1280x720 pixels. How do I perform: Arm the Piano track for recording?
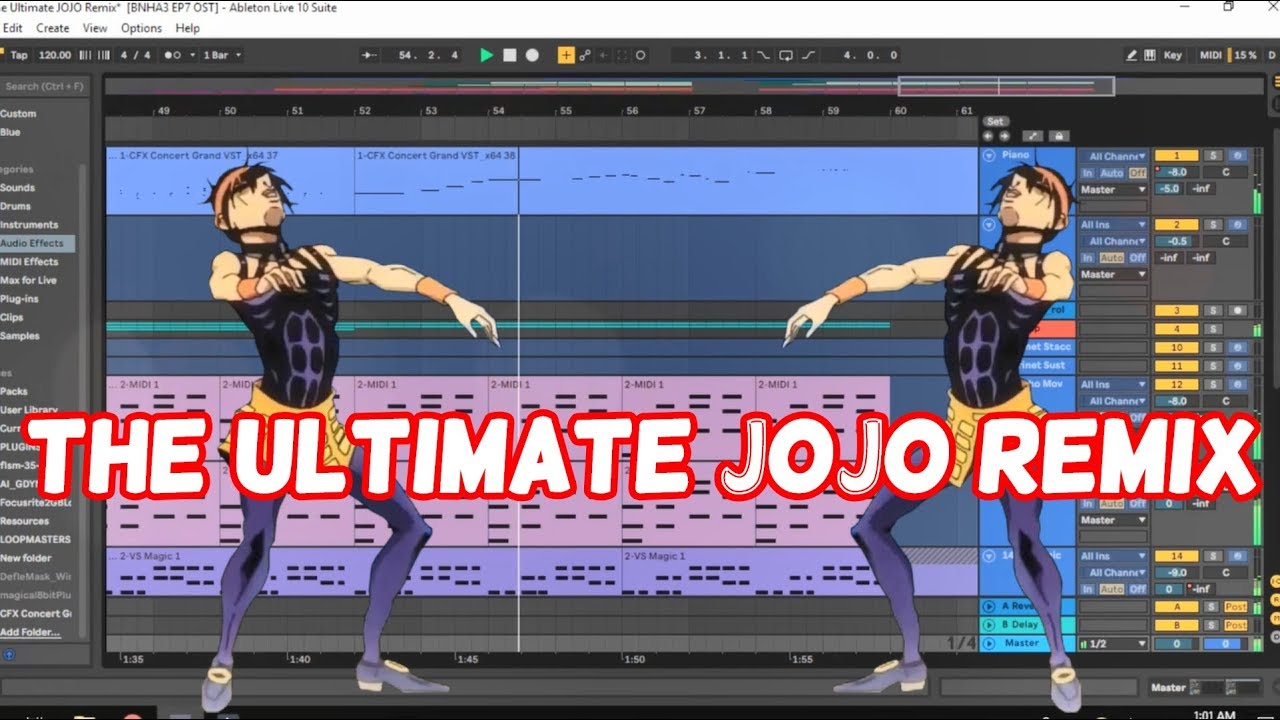click(1237, 156)
